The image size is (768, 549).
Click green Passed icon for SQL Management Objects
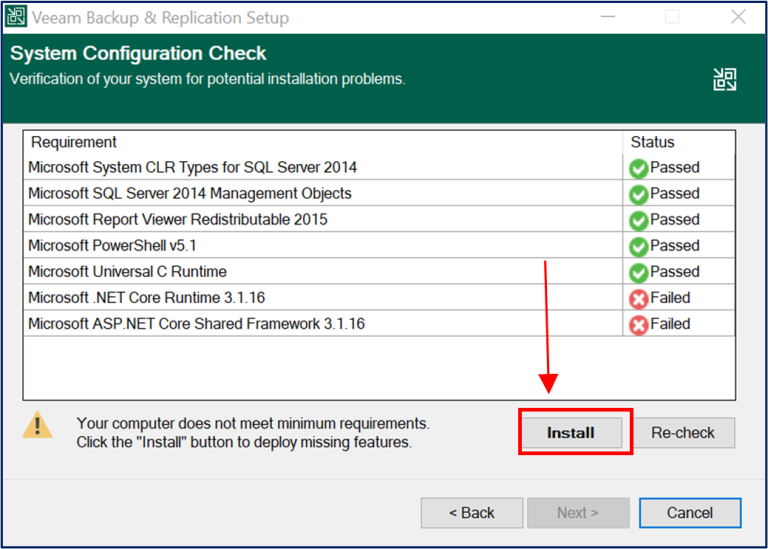pos(638,194)
